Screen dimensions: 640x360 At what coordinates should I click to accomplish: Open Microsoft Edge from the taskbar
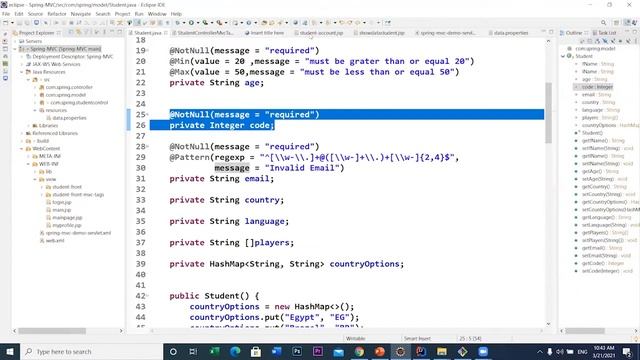235,351
